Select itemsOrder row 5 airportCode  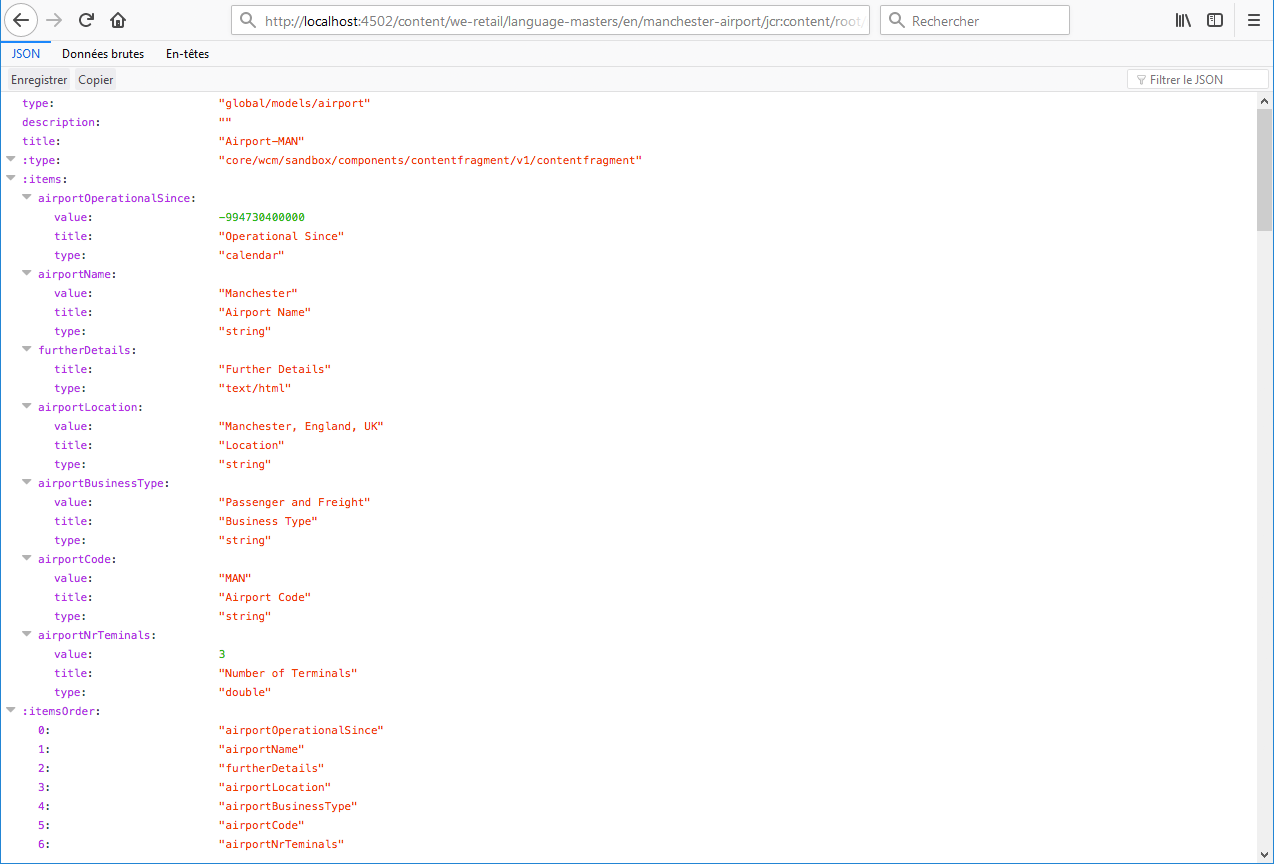[261, 825]
